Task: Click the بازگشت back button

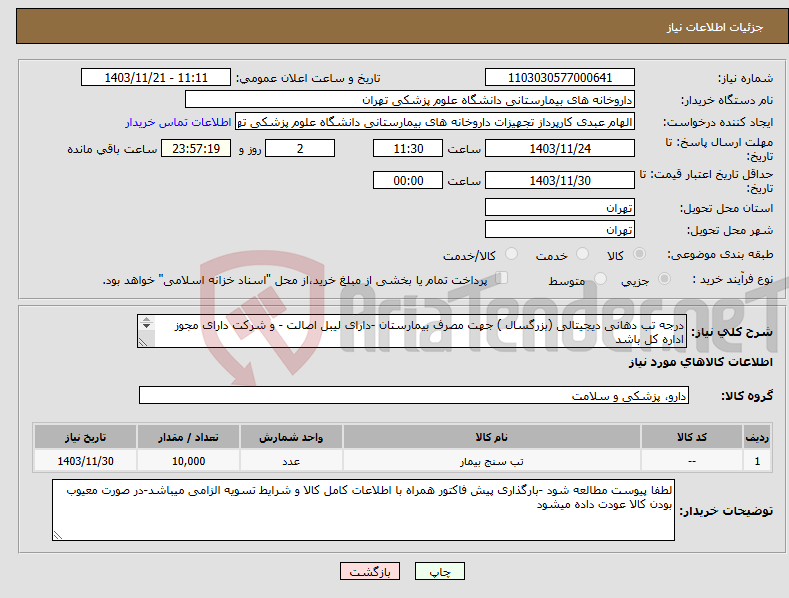Action: coord(370,572)
